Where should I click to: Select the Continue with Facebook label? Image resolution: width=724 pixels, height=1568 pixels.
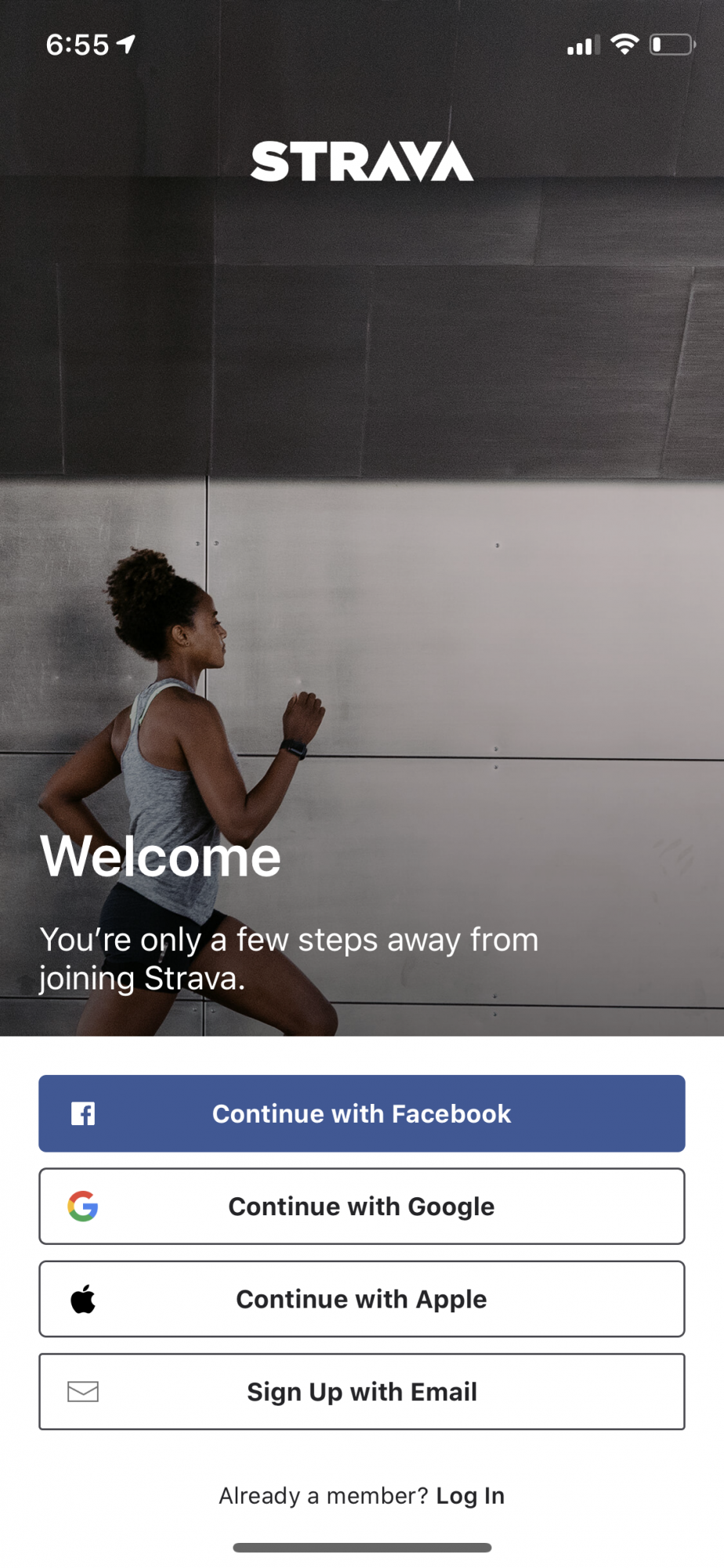pos(361,1113)
